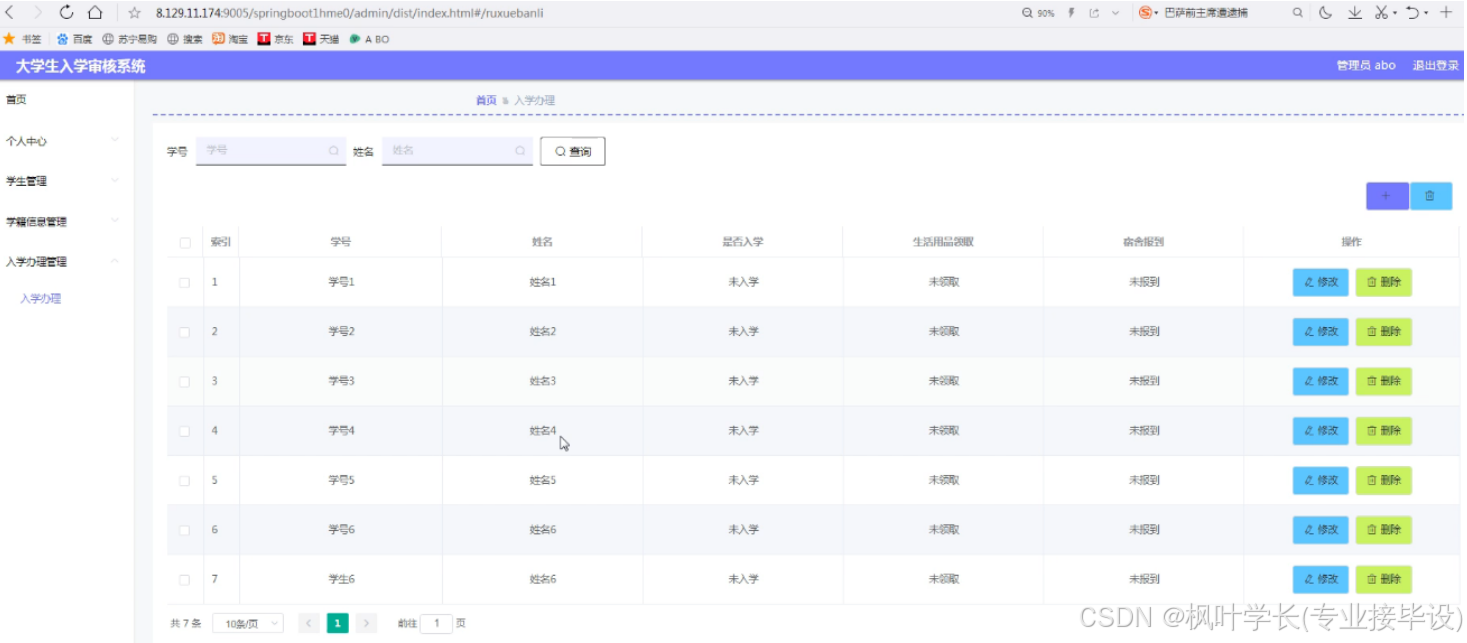Click 修改 for row 学号2

(x=1321, y=331)
